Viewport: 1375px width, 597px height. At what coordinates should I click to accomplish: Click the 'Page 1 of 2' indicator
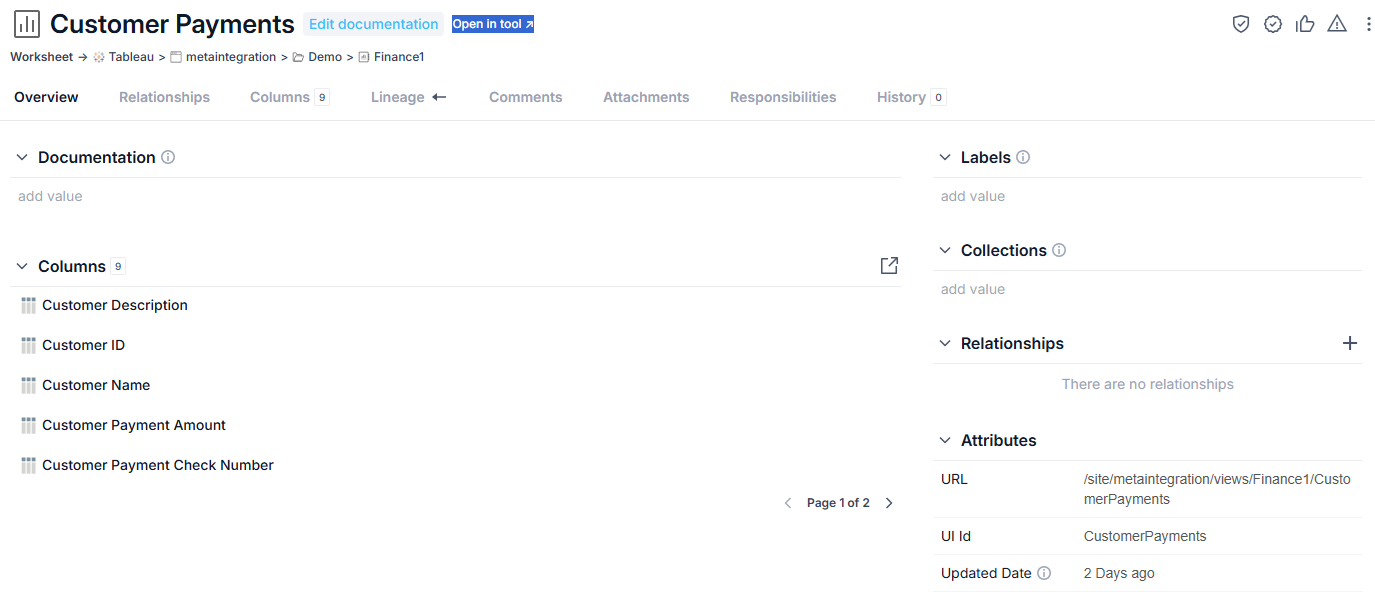point(838,503)
